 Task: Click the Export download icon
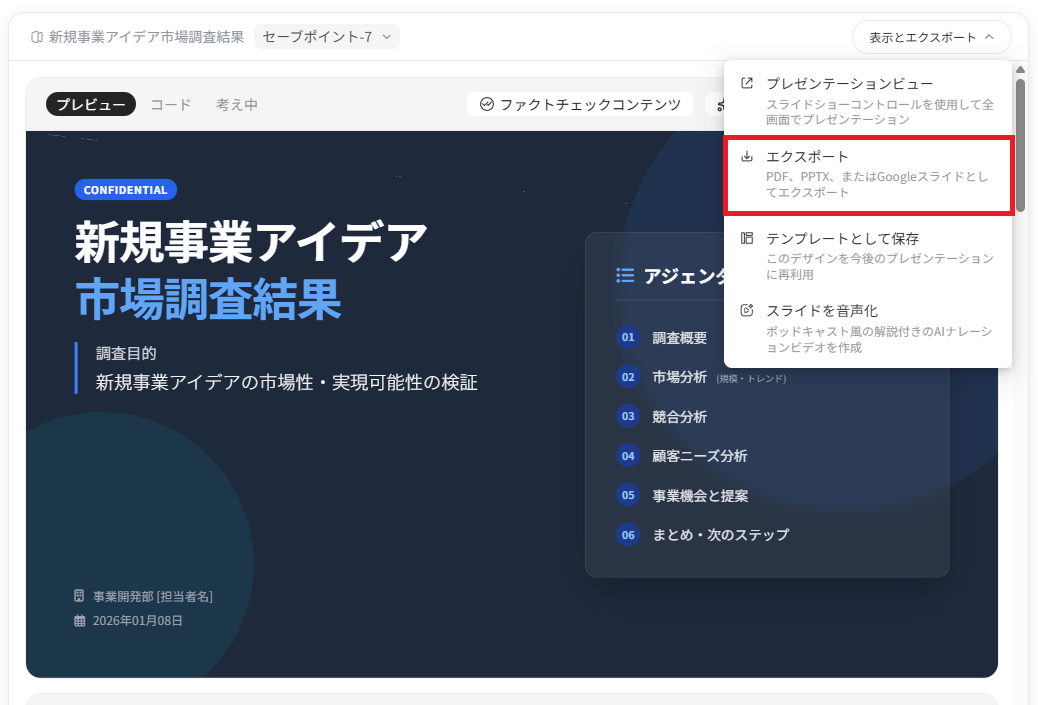746,157
